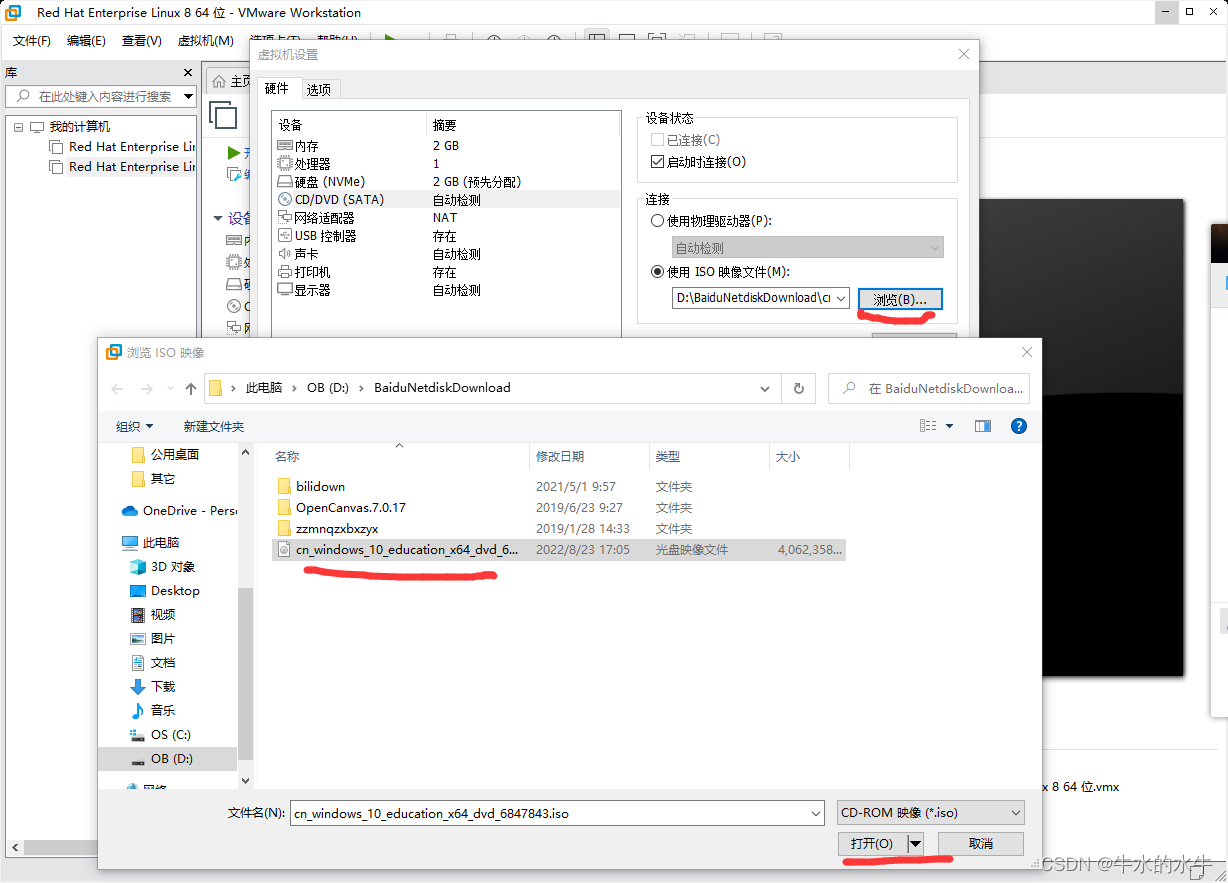Sort files by 大小 column header
Viewport: 1228px width, 883px height.
(x=809, y=457)
